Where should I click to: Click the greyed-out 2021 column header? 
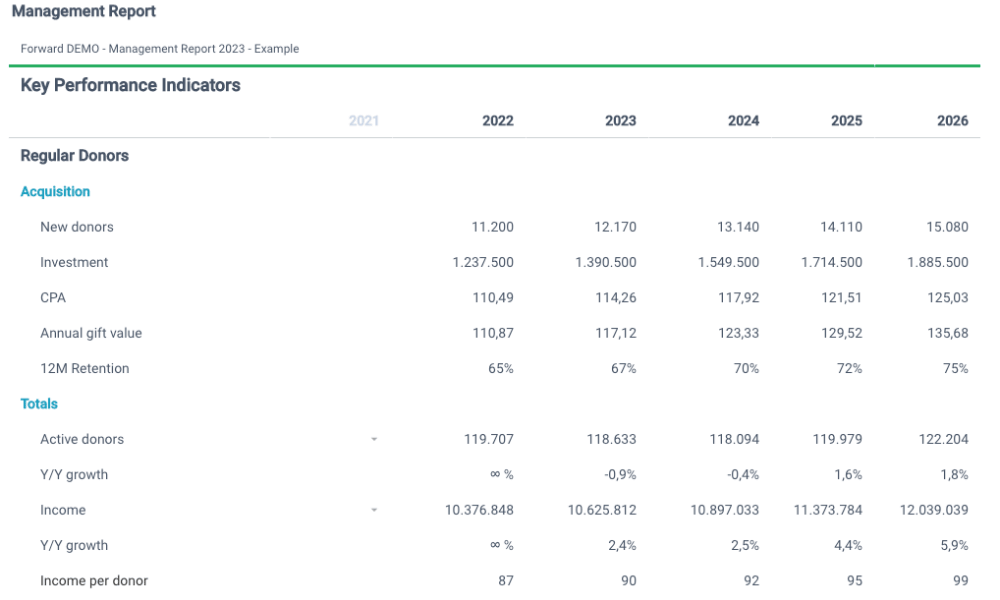tap(363, 121)
